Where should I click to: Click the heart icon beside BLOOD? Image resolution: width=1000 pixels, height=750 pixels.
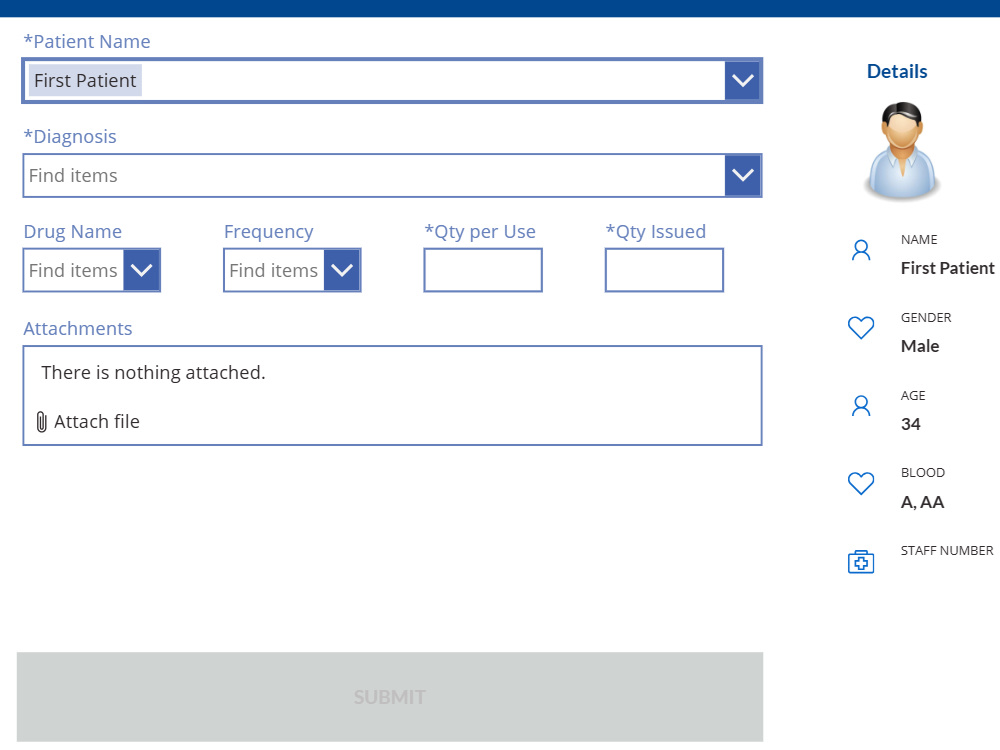861,483
